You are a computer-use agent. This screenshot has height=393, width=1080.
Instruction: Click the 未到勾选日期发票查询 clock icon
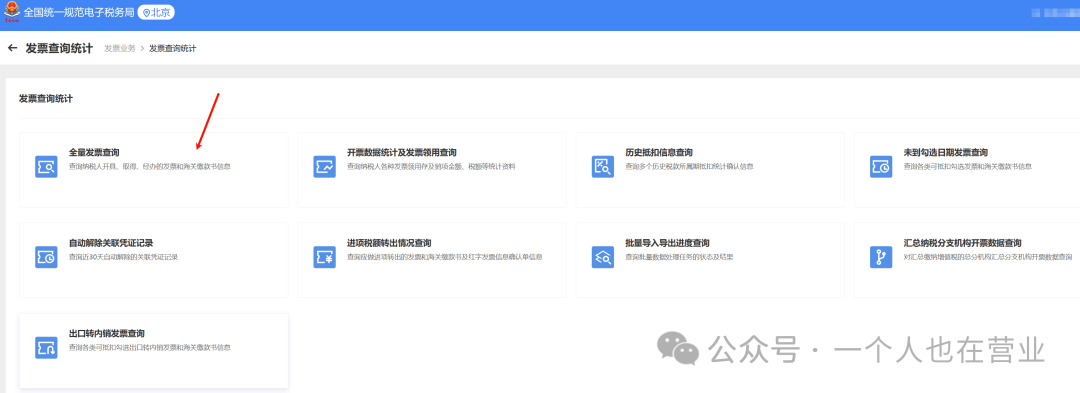pos(881,167)
